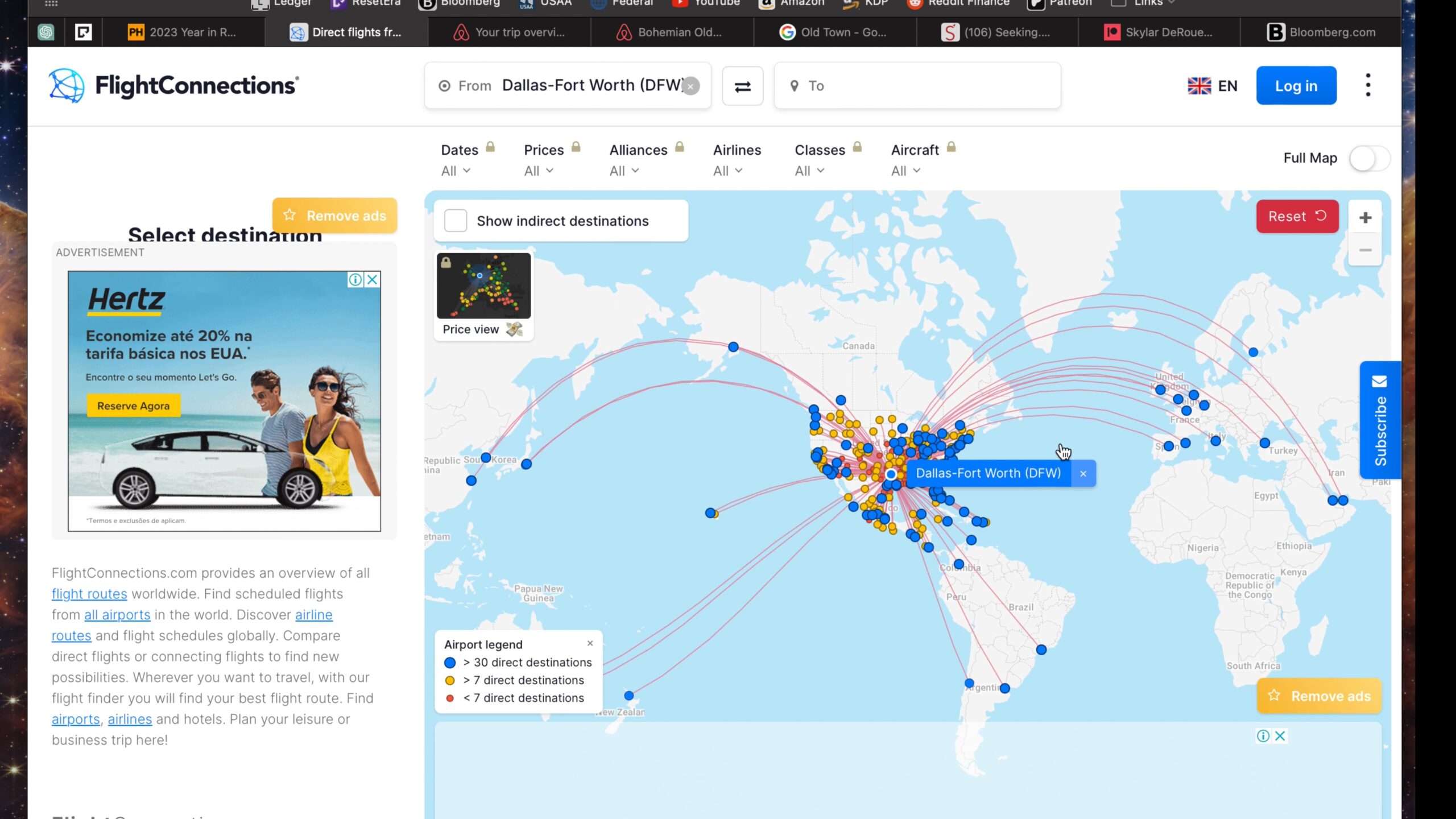This screenshot has height=819, width=1456.
Task: Open the airlines link in description
Action: (130, 719)
